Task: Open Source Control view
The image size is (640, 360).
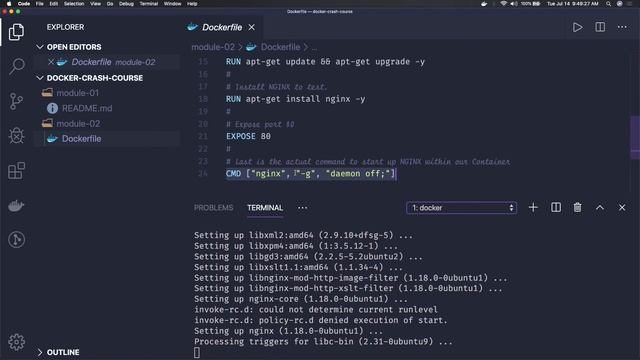Action: point(16,101)
